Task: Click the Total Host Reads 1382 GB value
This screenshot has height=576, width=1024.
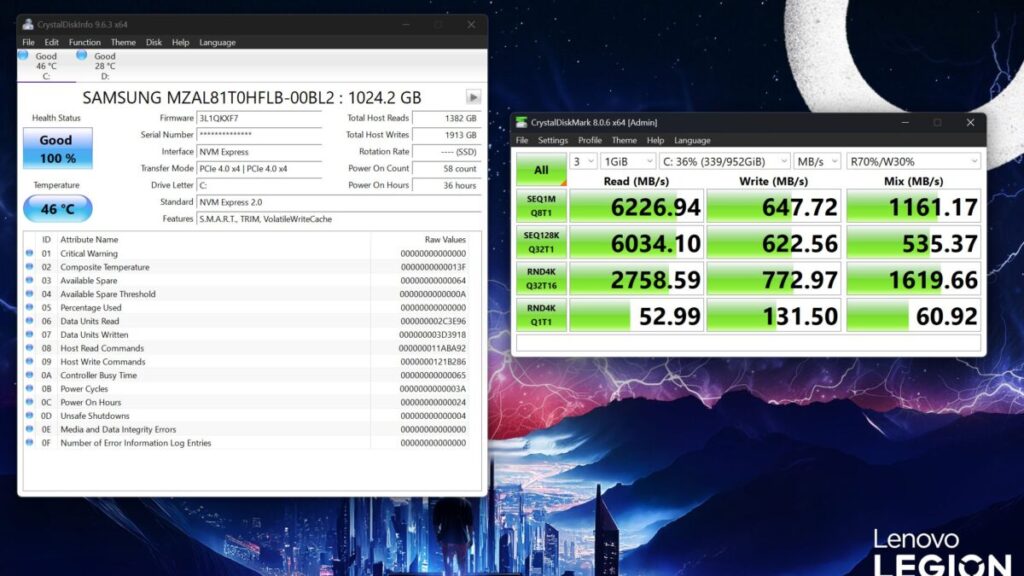Action: tap(446, 118)
